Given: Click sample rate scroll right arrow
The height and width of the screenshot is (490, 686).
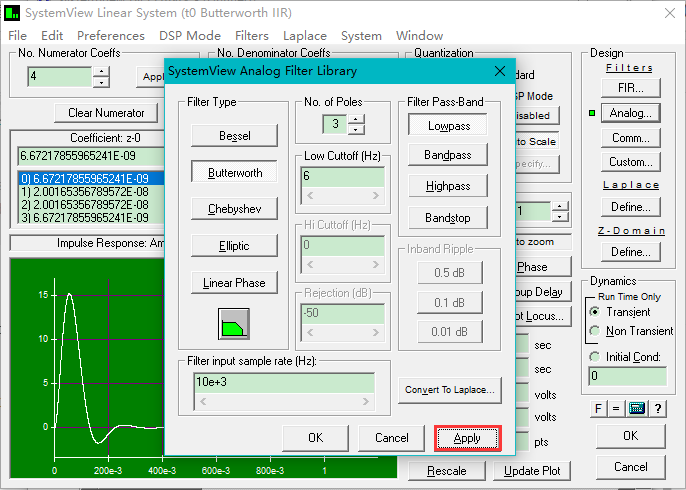Looking at the screenshot, I should (366, 401).
